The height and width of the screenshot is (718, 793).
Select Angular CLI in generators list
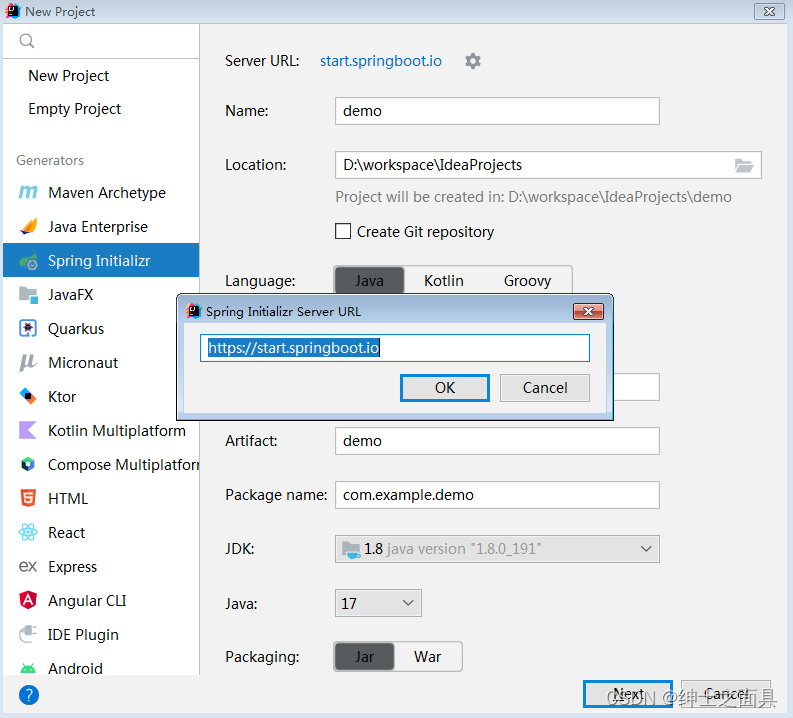click(101, 600)
